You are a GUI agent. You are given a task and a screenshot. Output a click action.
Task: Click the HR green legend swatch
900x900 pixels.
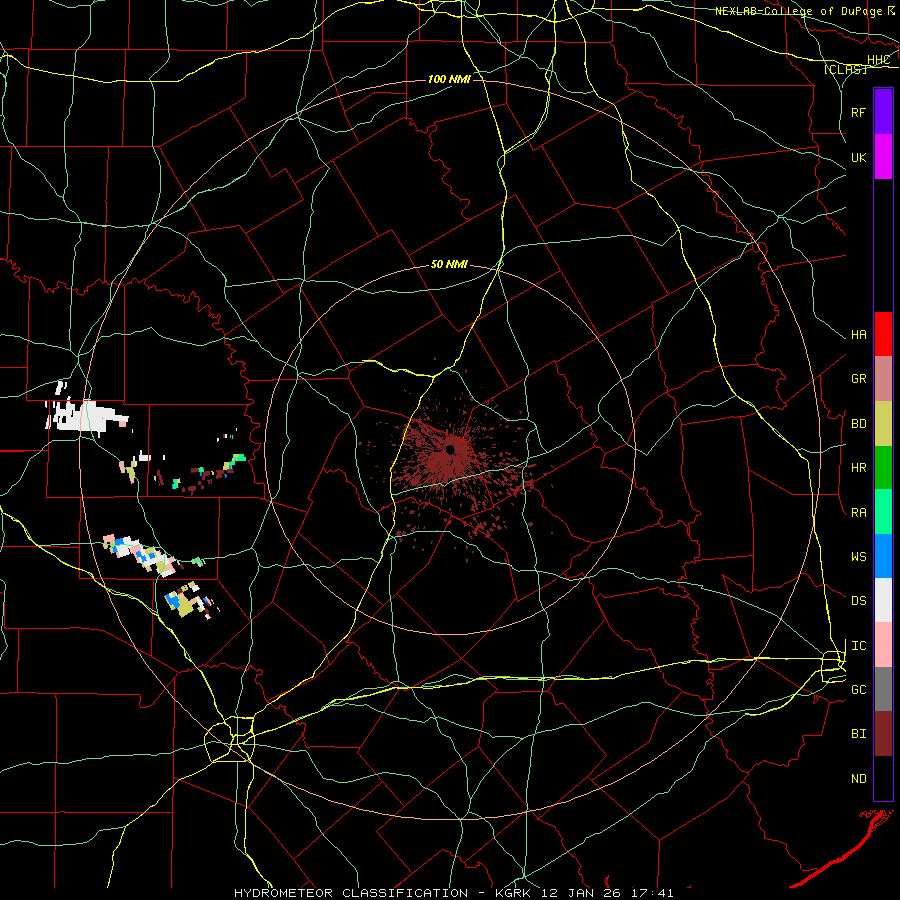pyautogui.click(x=883, y=467)
